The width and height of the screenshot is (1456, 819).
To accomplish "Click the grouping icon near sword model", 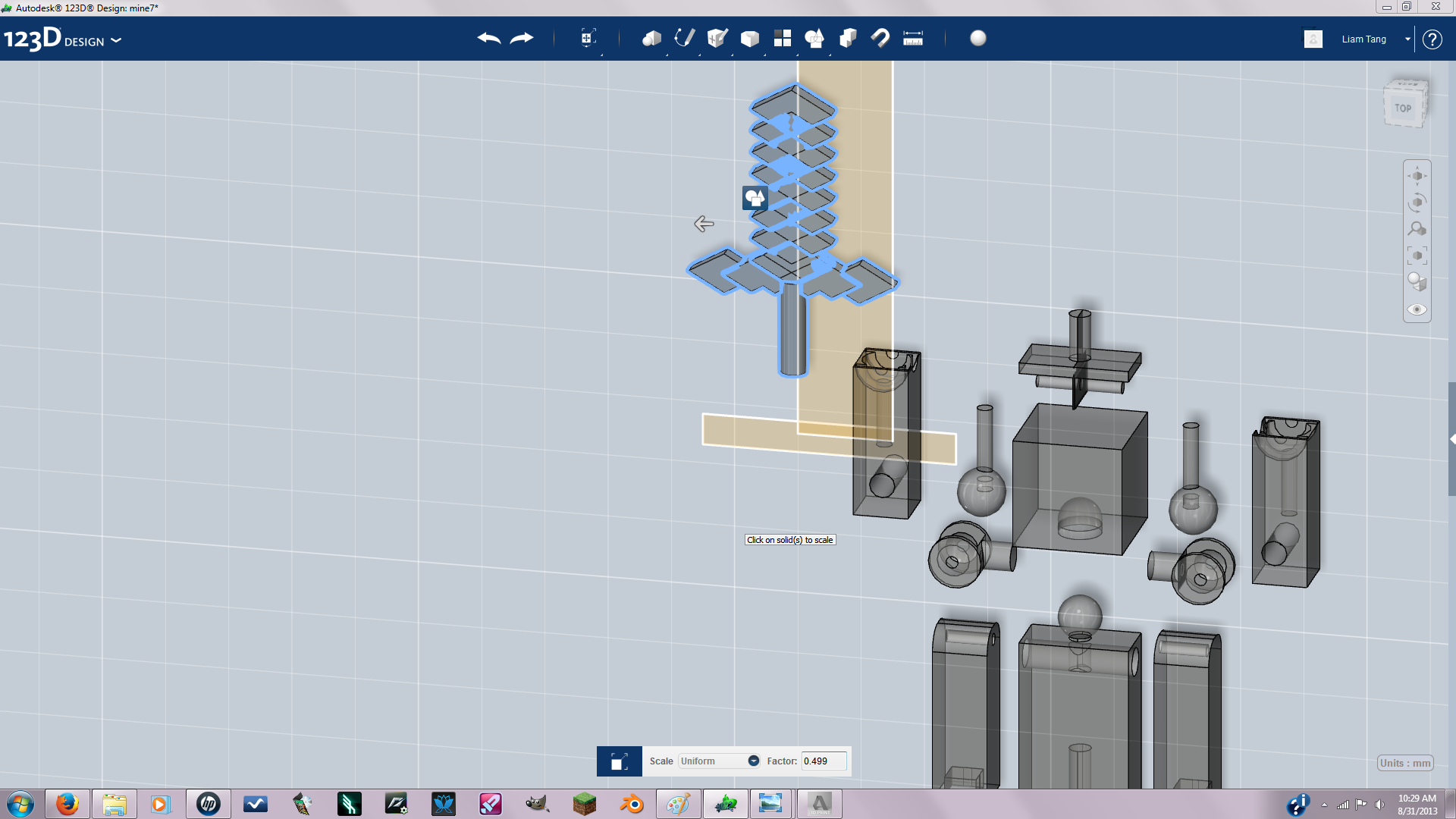I will click(x=755, y=198).
